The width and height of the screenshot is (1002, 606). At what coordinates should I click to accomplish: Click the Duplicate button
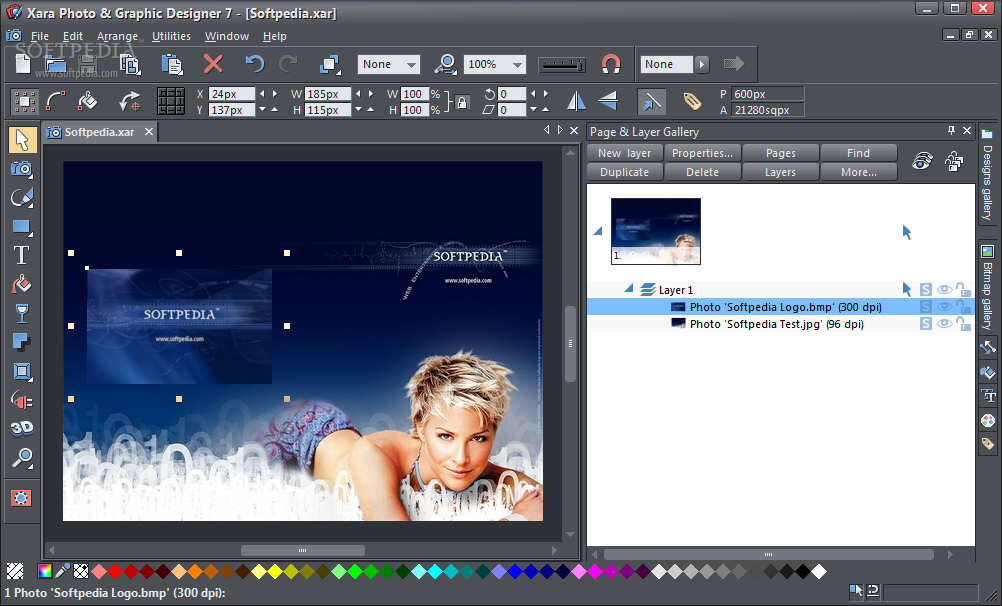[x=624, y=172]
